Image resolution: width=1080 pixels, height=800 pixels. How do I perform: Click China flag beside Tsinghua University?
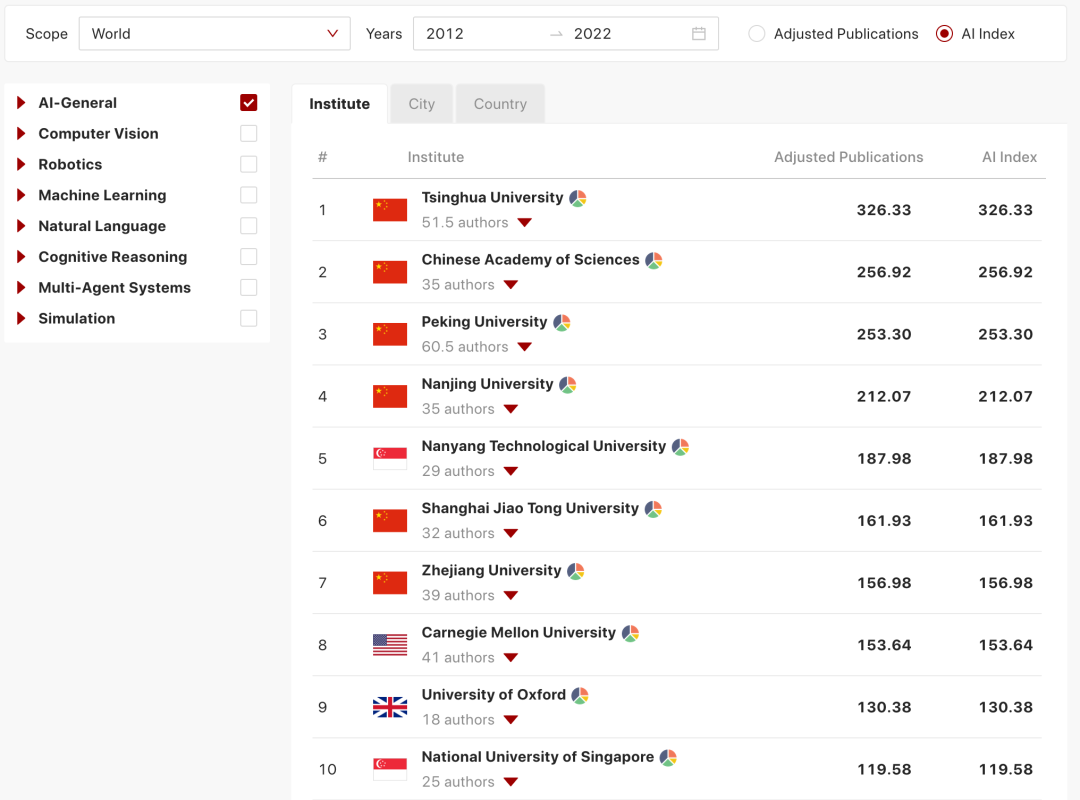390,210
